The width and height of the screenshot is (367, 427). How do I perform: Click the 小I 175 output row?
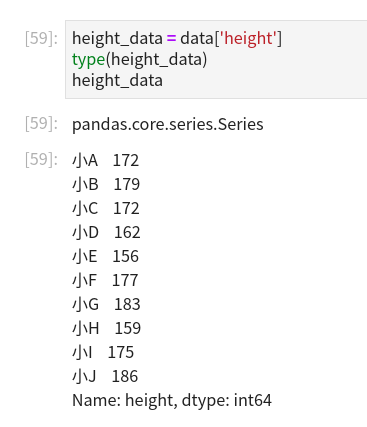tap(103, 352)
